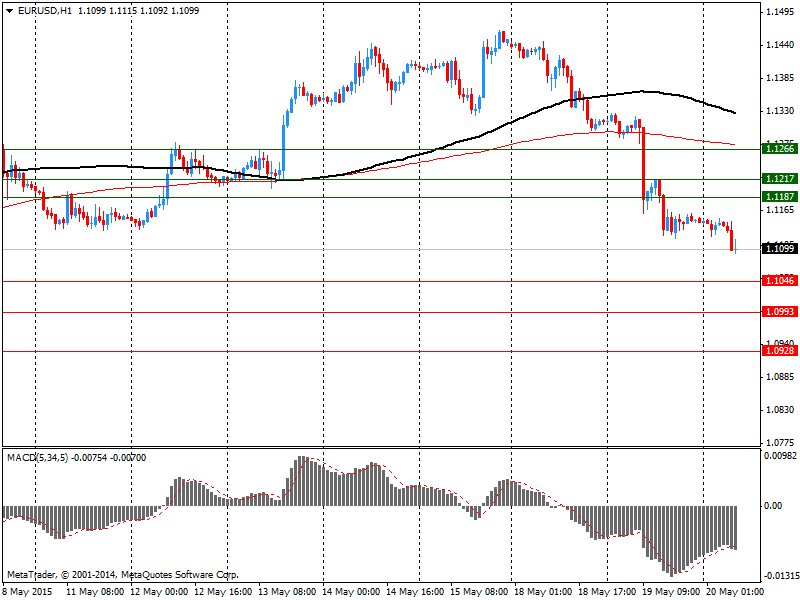Viewport: 800px width, 600px height.
Task: Click the 18 May 17:00 time label
Action: [607, 592]
